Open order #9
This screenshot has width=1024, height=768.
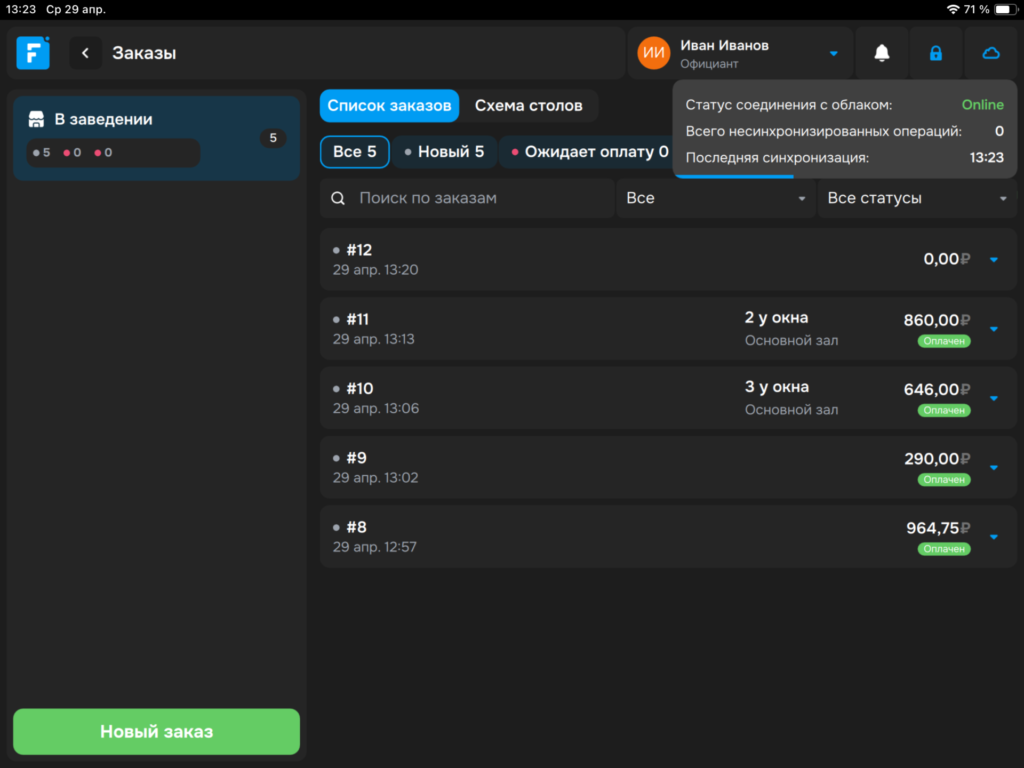pos(668,467)
